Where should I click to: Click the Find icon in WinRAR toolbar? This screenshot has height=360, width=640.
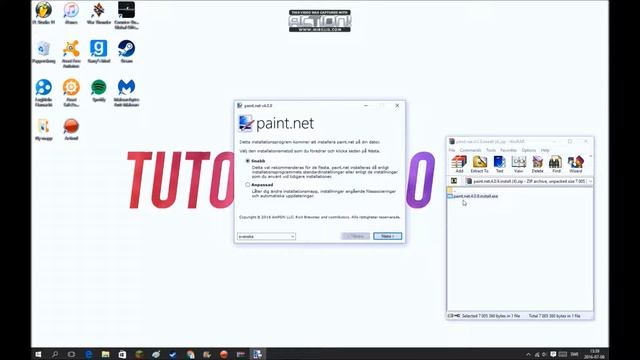tap(556, 164)
